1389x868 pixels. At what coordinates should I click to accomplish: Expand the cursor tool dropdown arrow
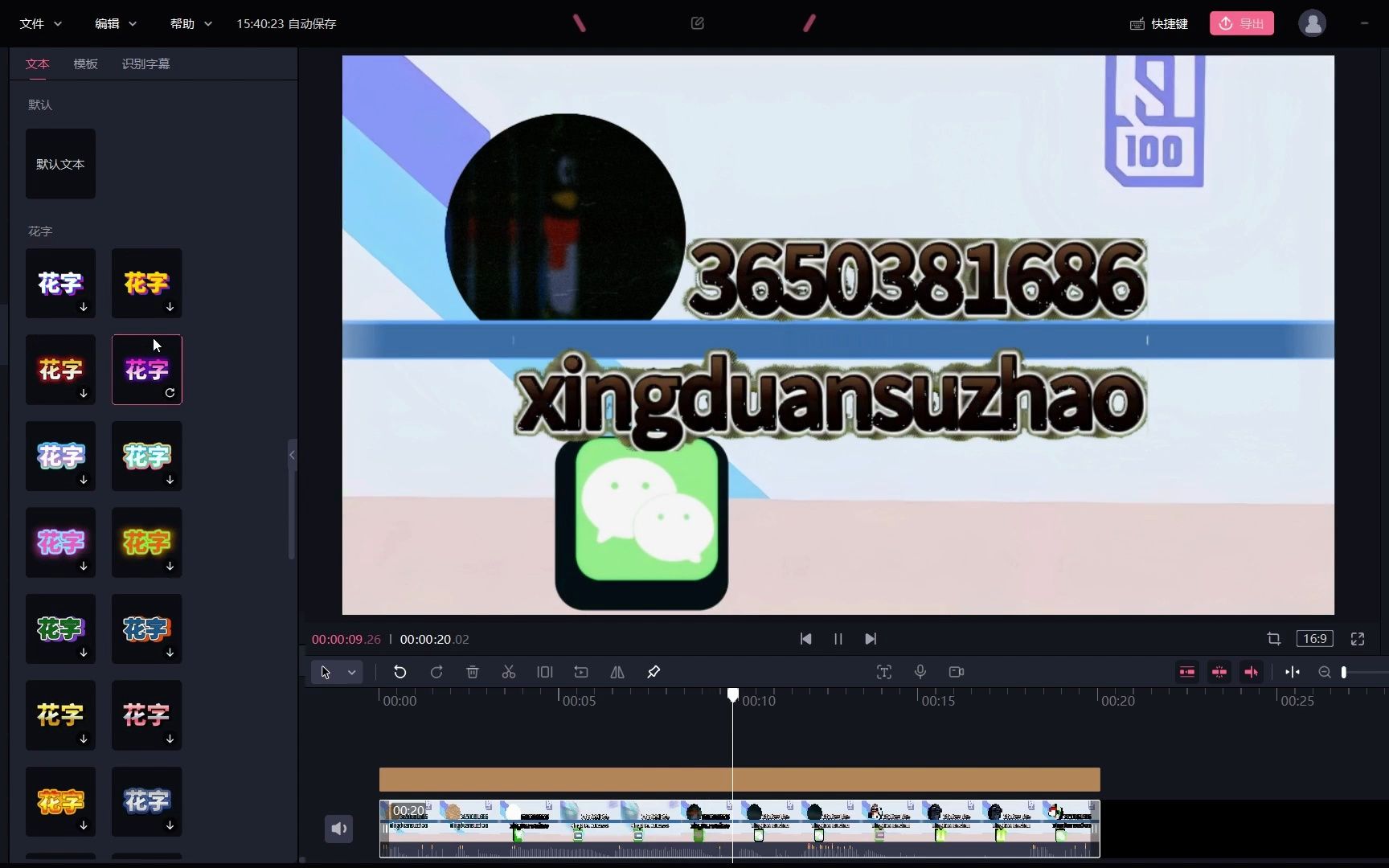click(352, 672)
